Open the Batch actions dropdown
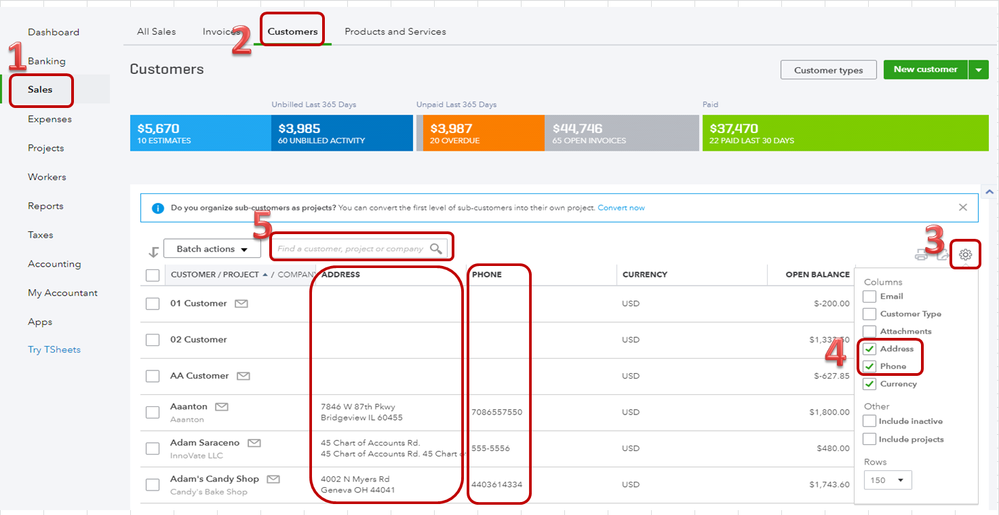This screenshot has height=515, width=999. pos(212,249)
